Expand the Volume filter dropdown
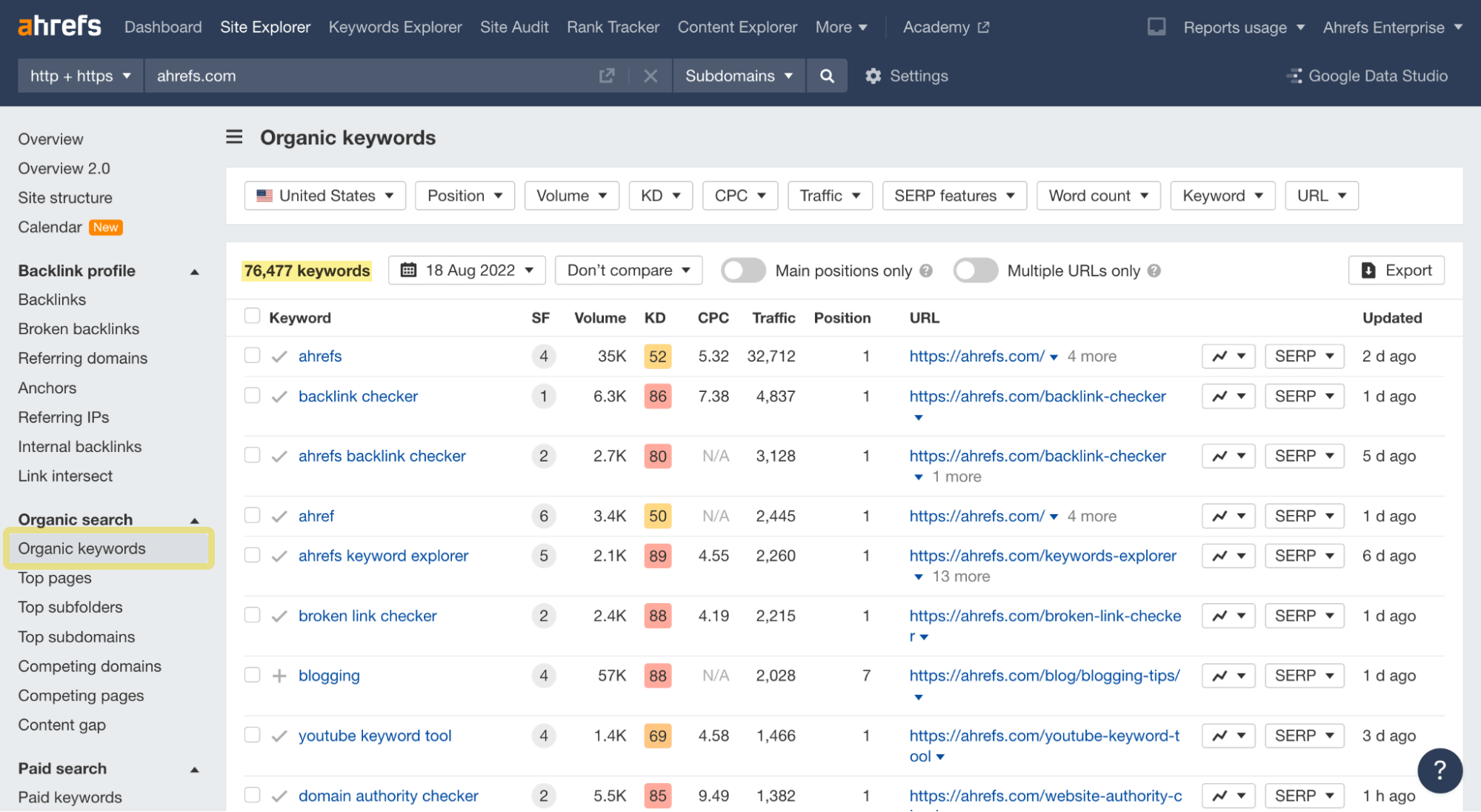Viewport: 1481px width, 812px height. 570,195
